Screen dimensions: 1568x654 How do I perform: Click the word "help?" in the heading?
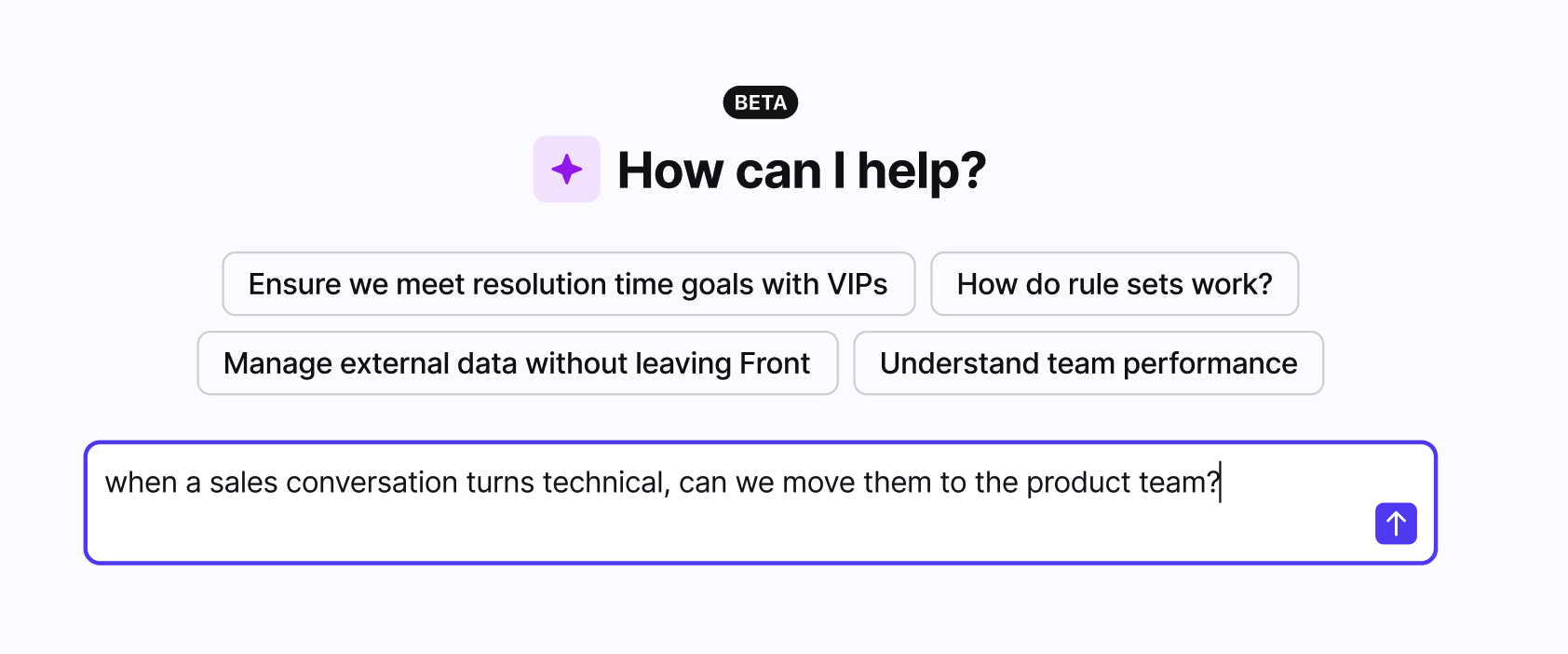(x=921, y=170)
